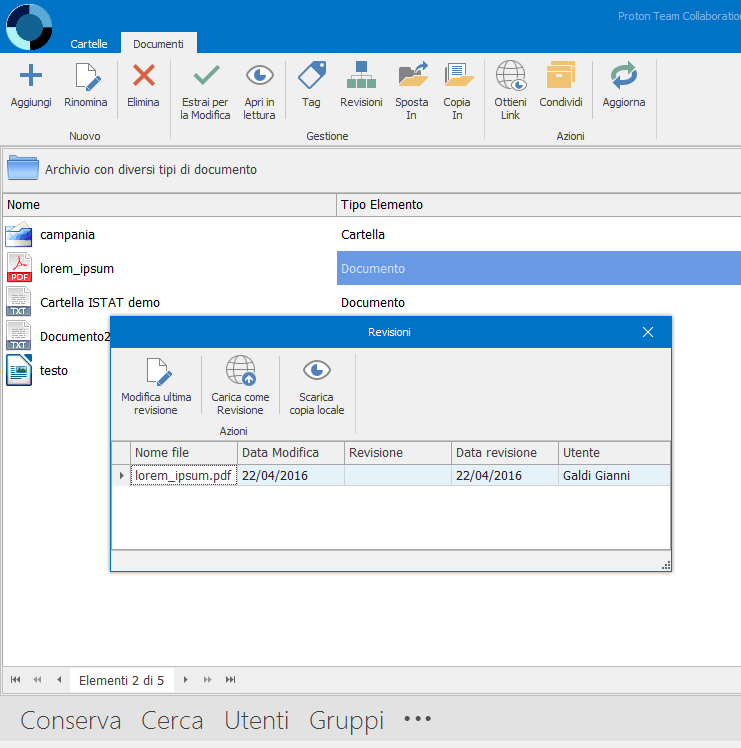
Task: Go to last element in pager
Action: (230, 679)
